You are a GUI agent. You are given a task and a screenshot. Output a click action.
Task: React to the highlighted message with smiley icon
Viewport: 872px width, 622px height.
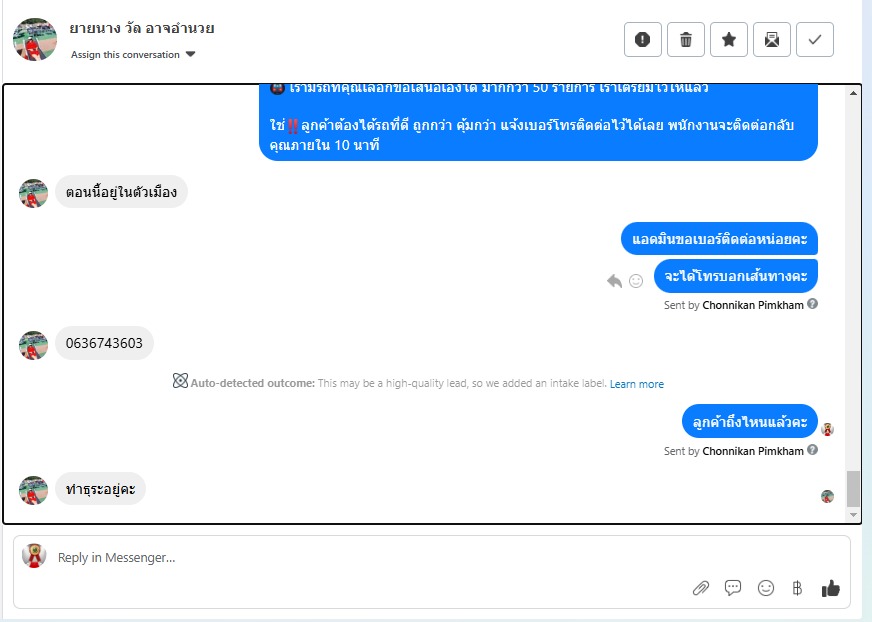coord(636,281)
